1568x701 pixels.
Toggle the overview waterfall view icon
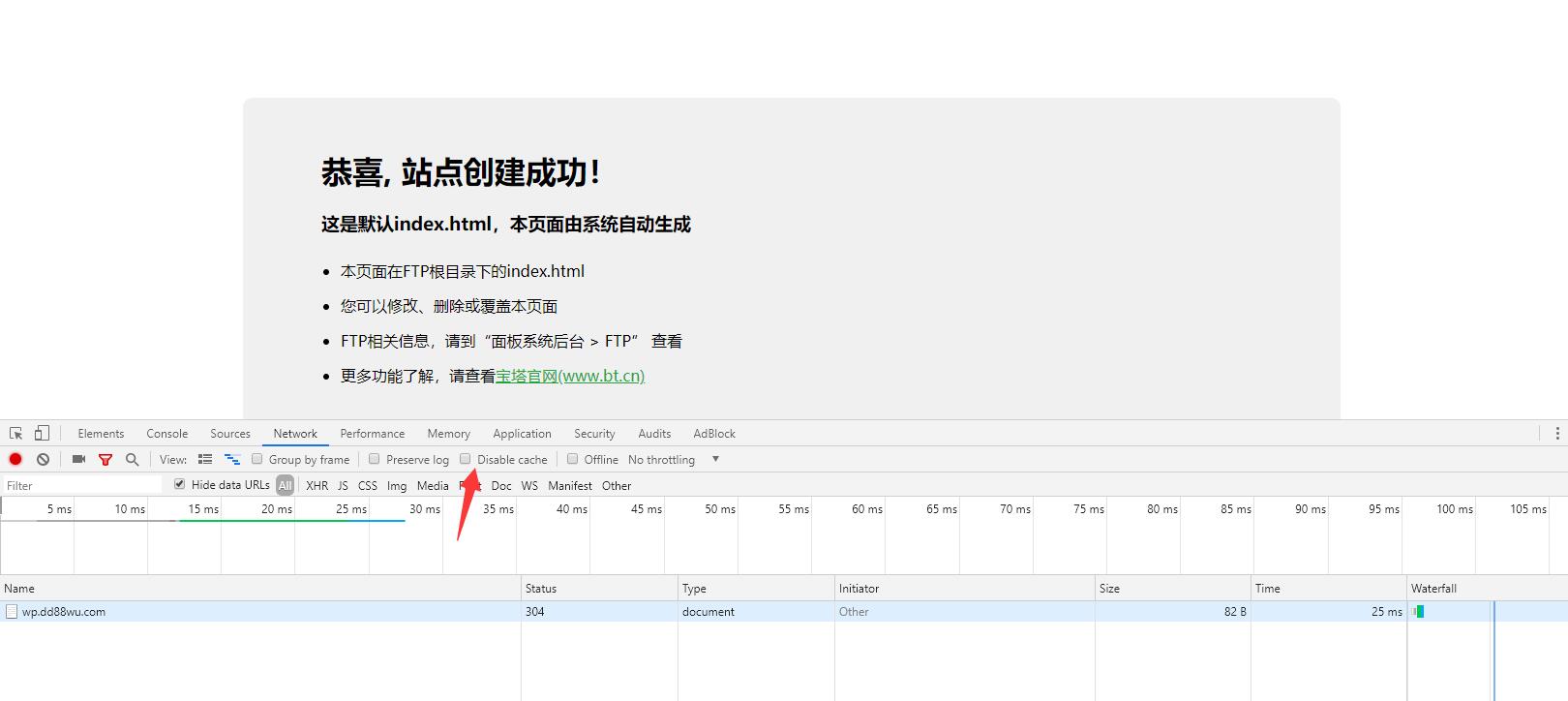pyautogui.click(x=232, y=459)
